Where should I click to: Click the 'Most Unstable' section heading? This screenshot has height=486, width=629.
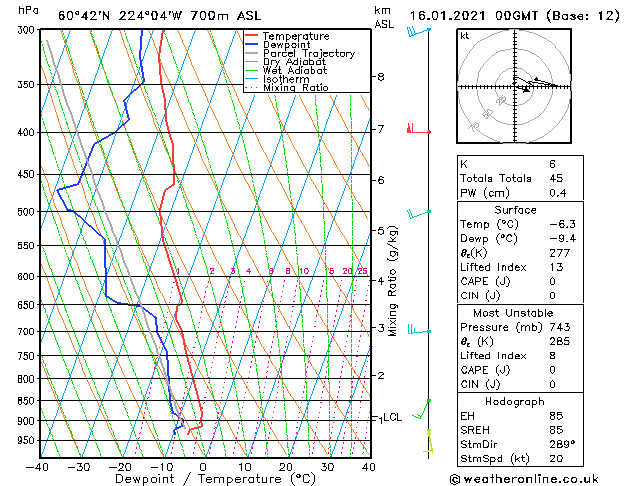click(513, 313)
